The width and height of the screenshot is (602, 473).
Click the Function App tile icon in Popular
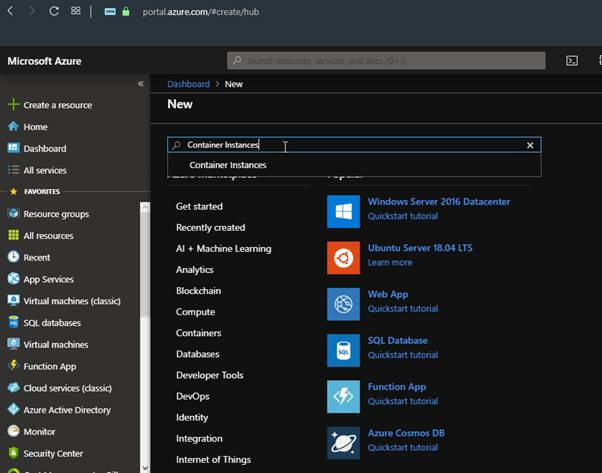pos(343,397)
